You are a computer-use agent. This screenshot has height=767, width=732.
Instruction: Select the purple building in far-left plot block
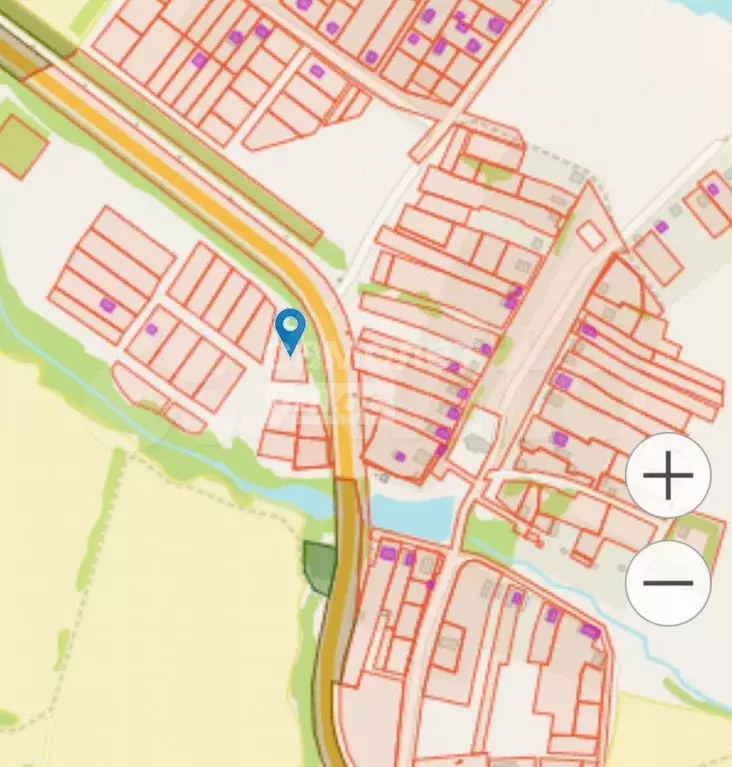point(107,306)
